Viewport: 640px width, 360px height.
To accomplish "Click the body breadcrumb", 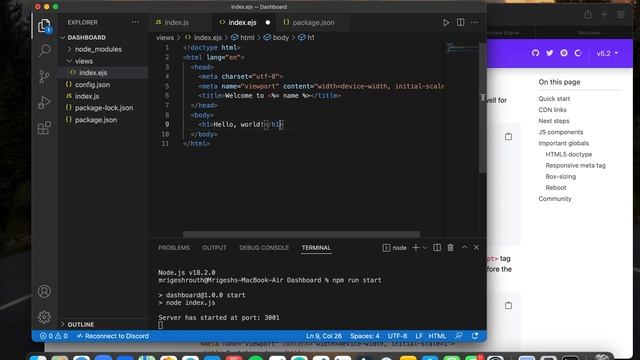I will click(x=276, y=38).
